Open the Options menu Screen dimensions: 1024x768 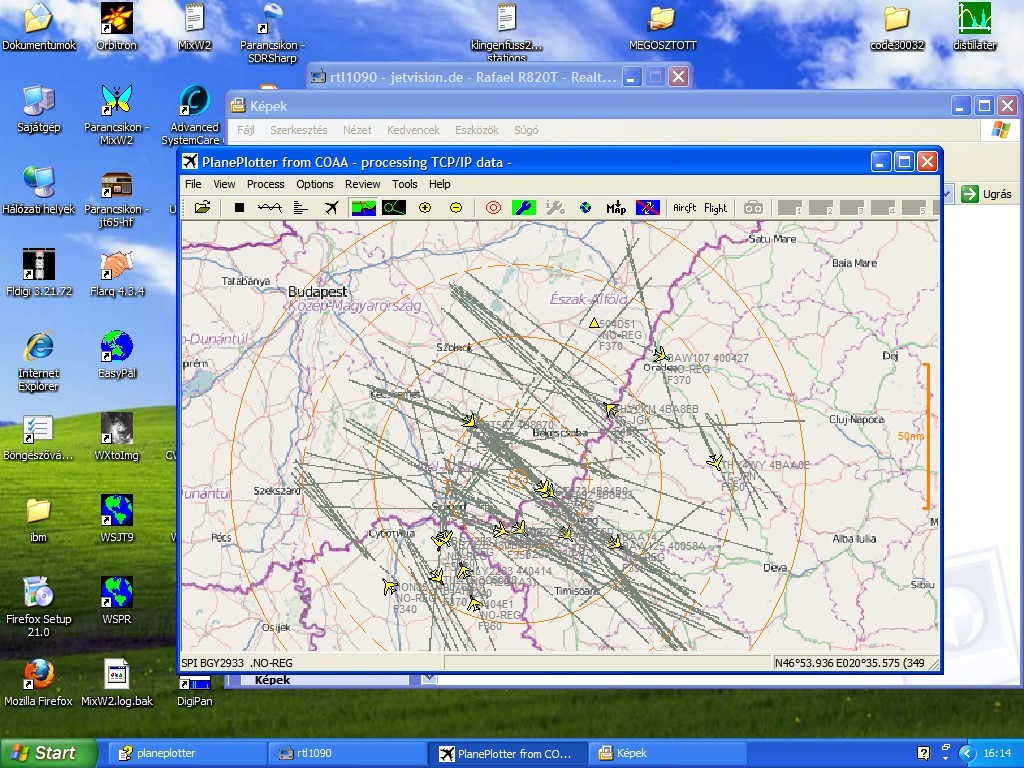315,184
